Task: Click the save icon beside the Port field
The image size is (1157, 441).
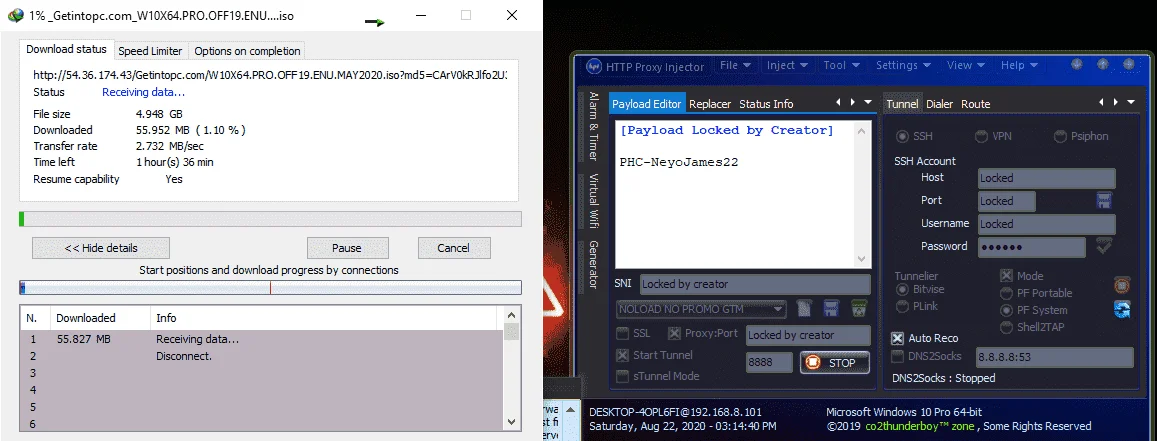Action: (x=1104, y=201)
